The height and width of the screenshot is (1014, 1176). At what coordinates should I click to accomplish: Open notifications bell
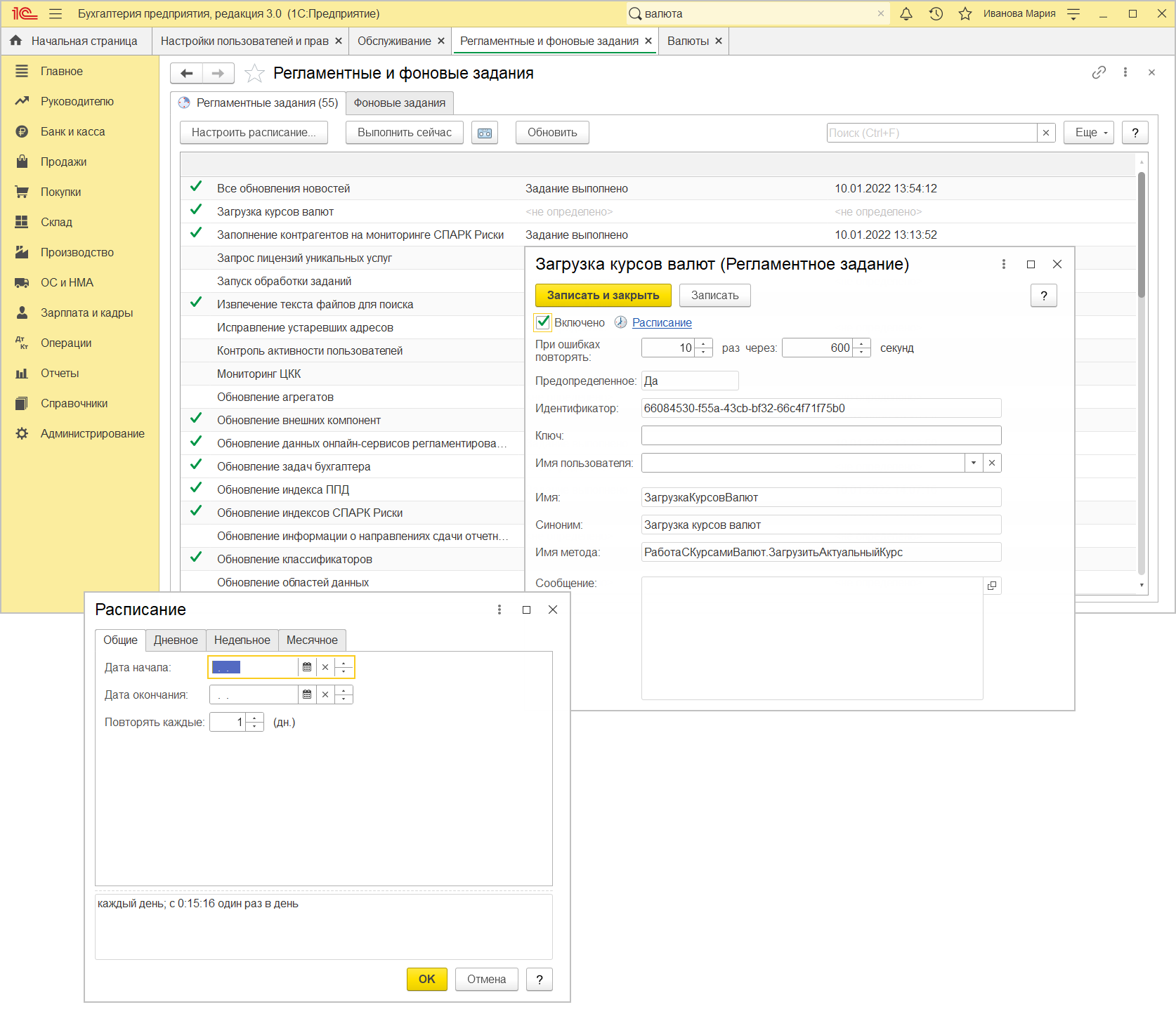[906, 13]
